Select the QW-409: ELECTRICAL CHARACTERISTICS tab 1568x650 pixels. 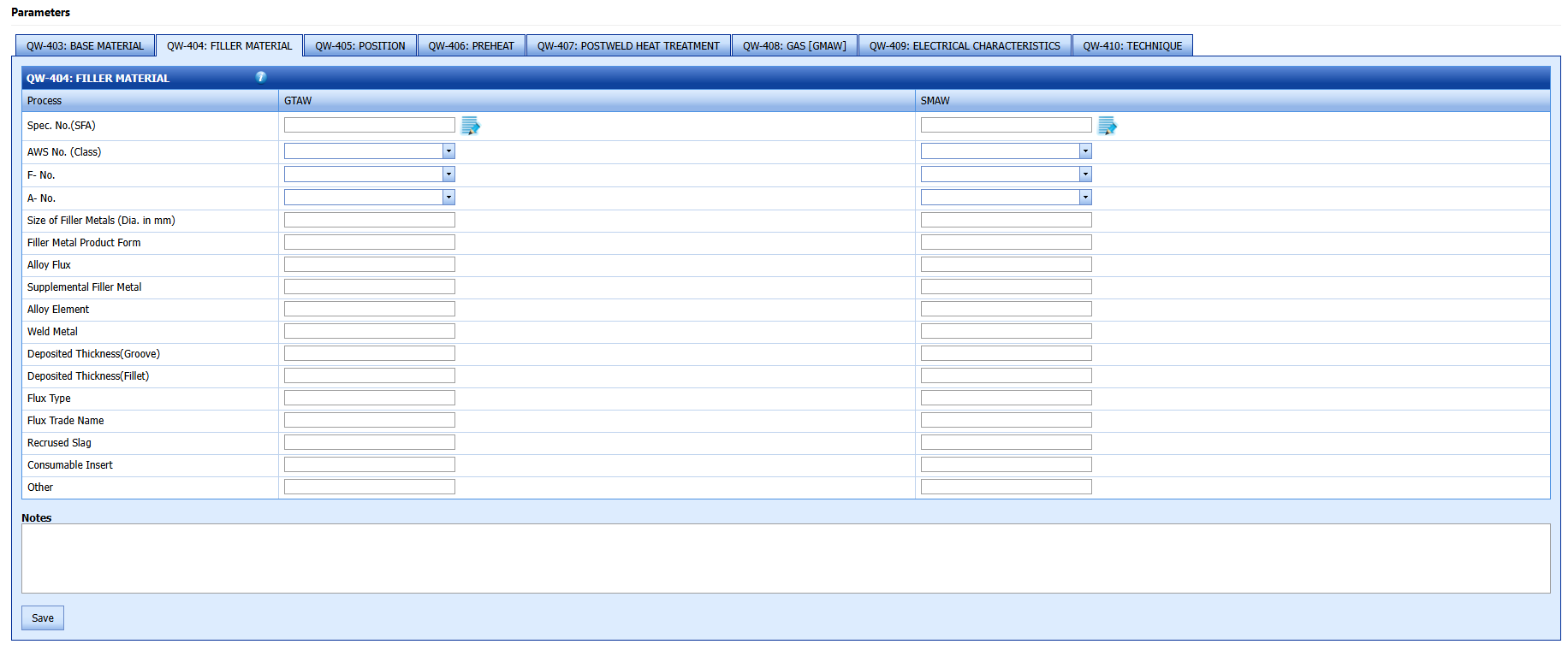(965, 46)
